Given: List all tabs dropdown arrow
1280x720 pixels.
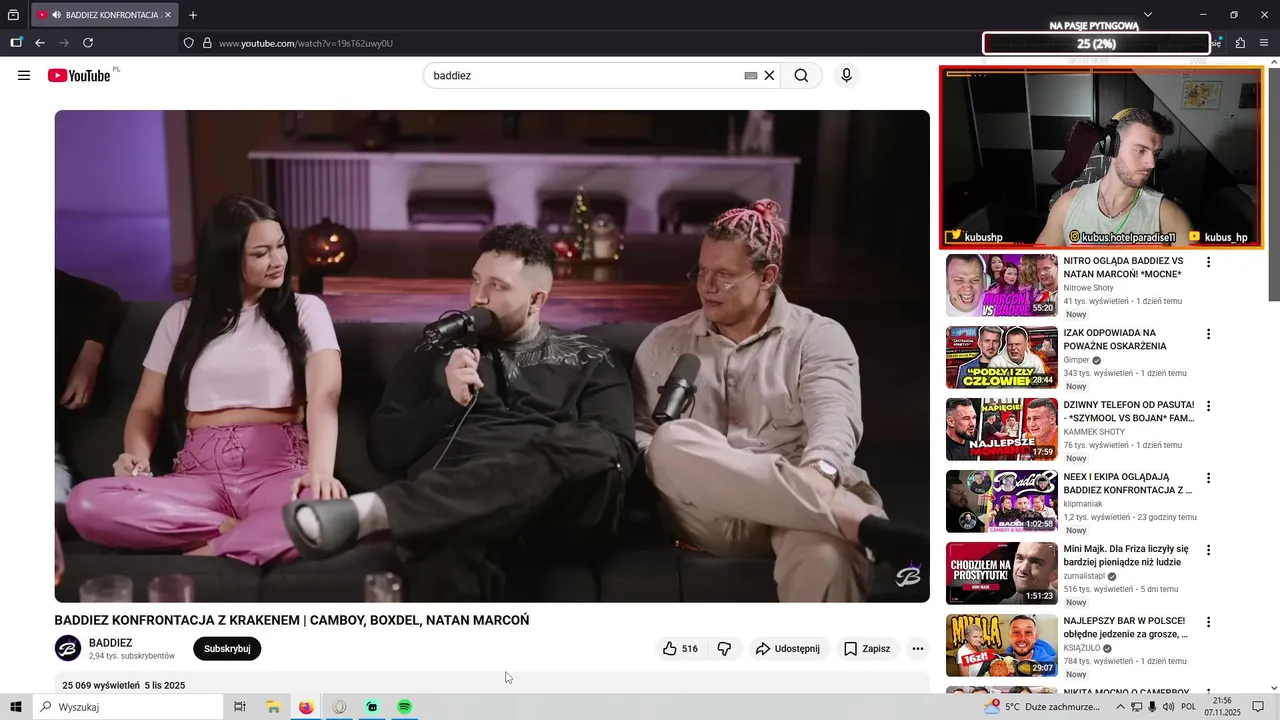Looking at the screenshot, I should pyautogui.click(x=1148, y=15).
